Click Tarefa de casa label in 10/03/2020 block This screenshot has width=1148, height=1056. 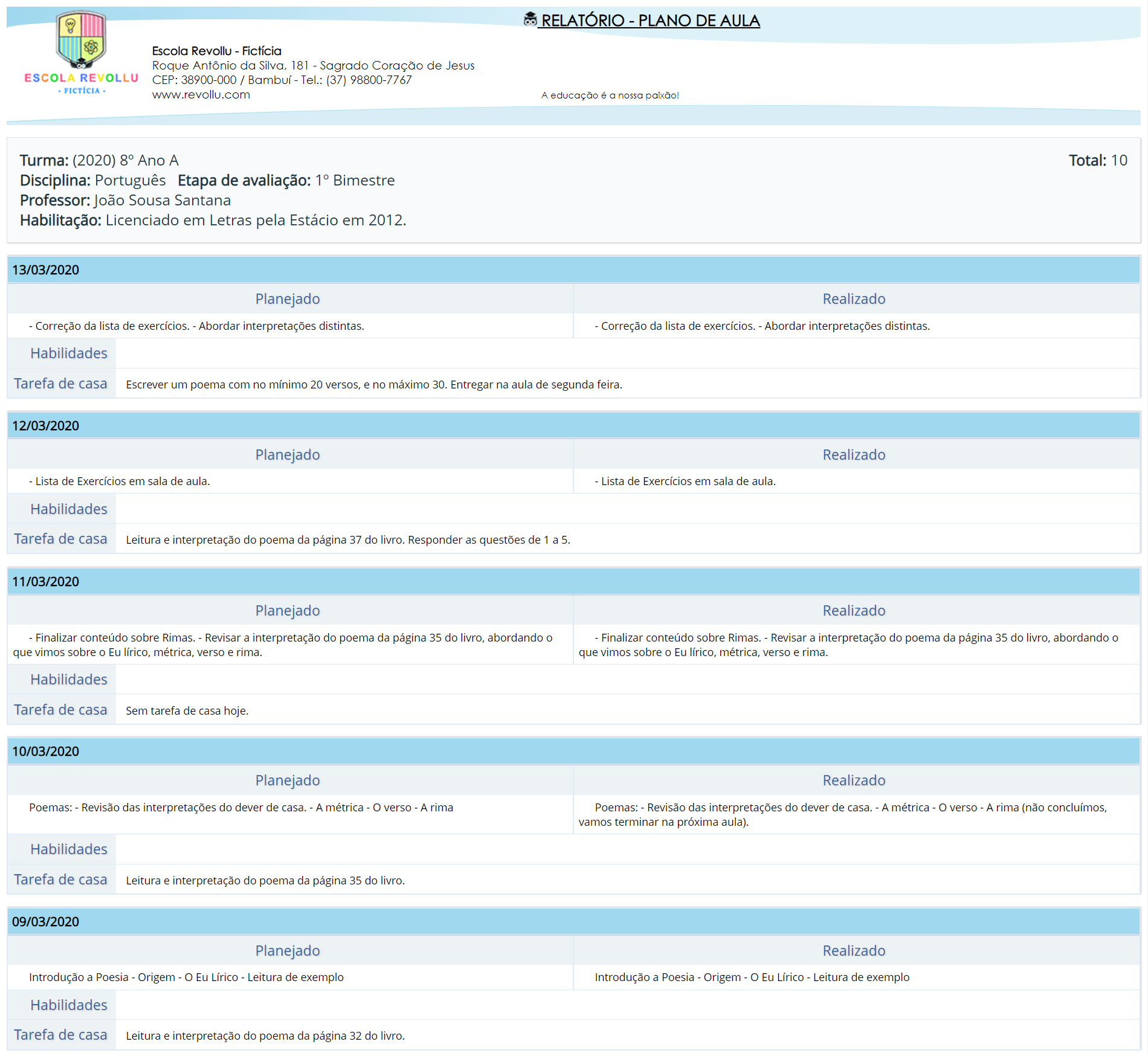click(60, 880)
